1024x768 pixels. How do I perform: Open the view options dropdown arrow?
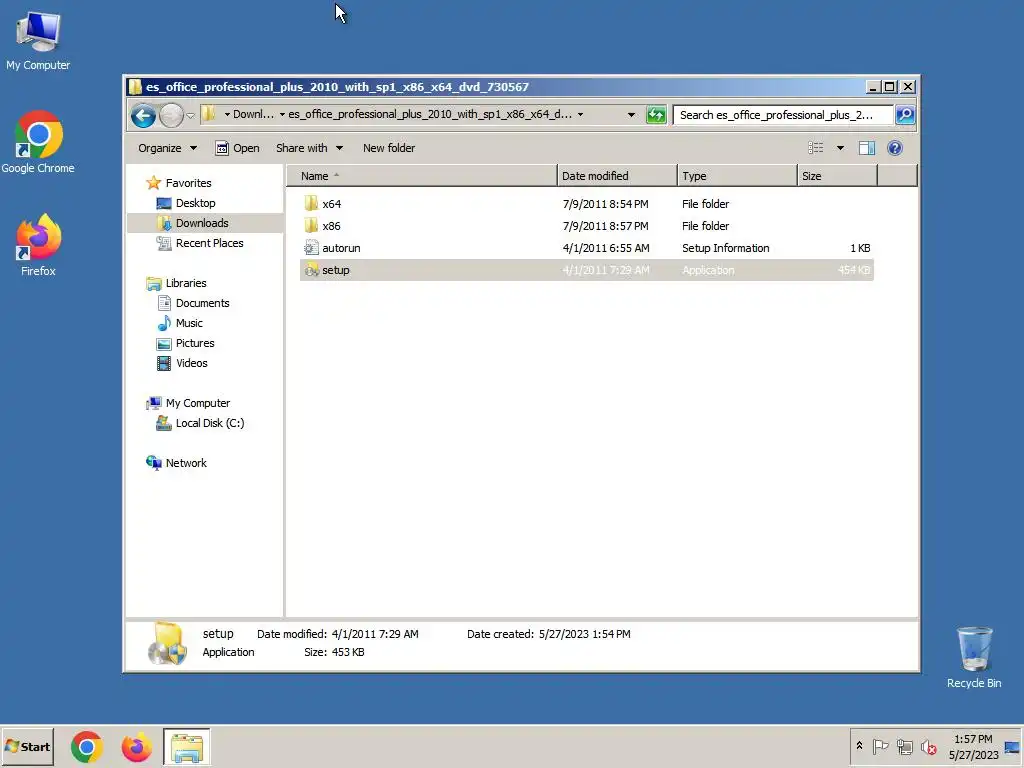coord(840,148)
